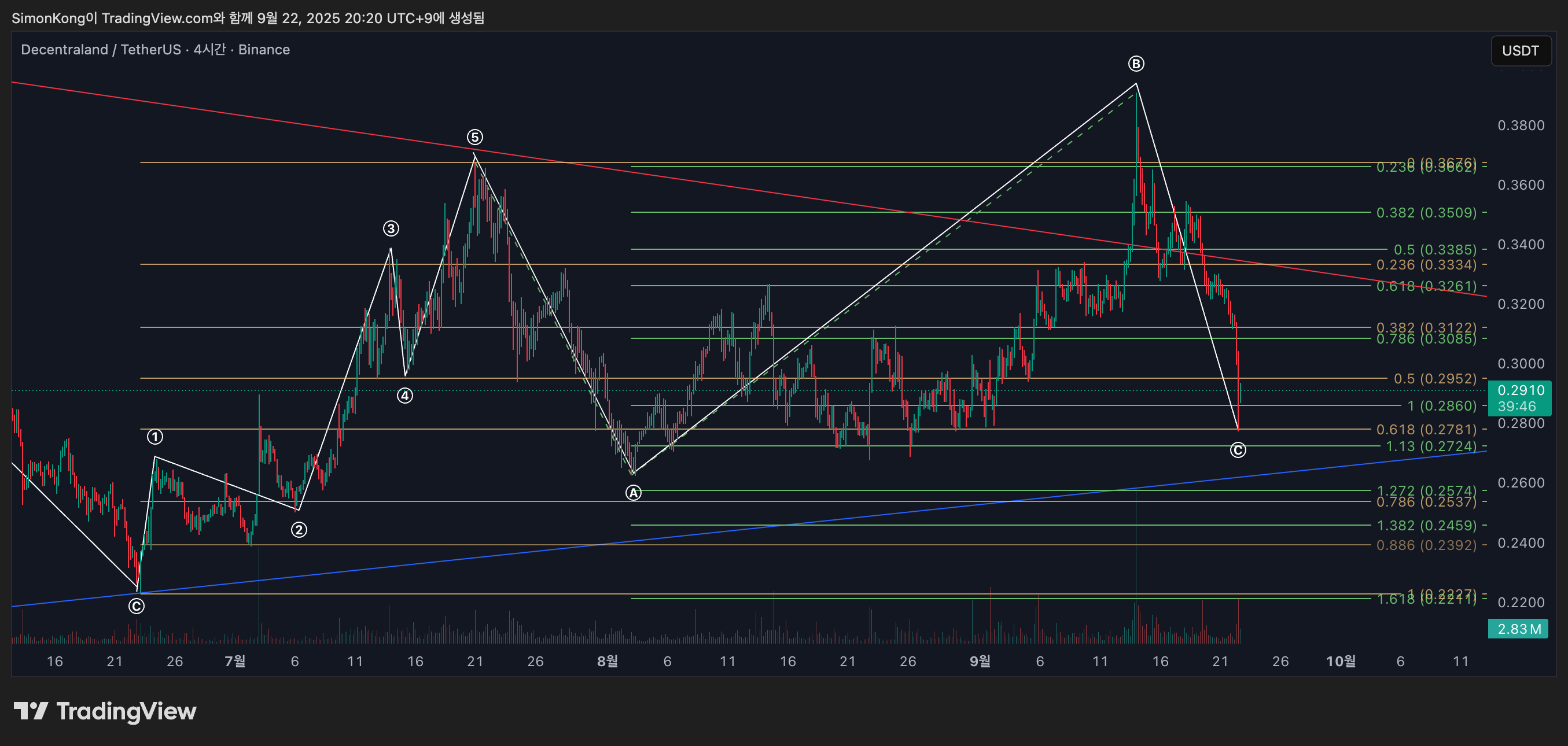The image size is (1568, 746).
Task: Click the 0.2910 current price label
Action: (1521, 390)
